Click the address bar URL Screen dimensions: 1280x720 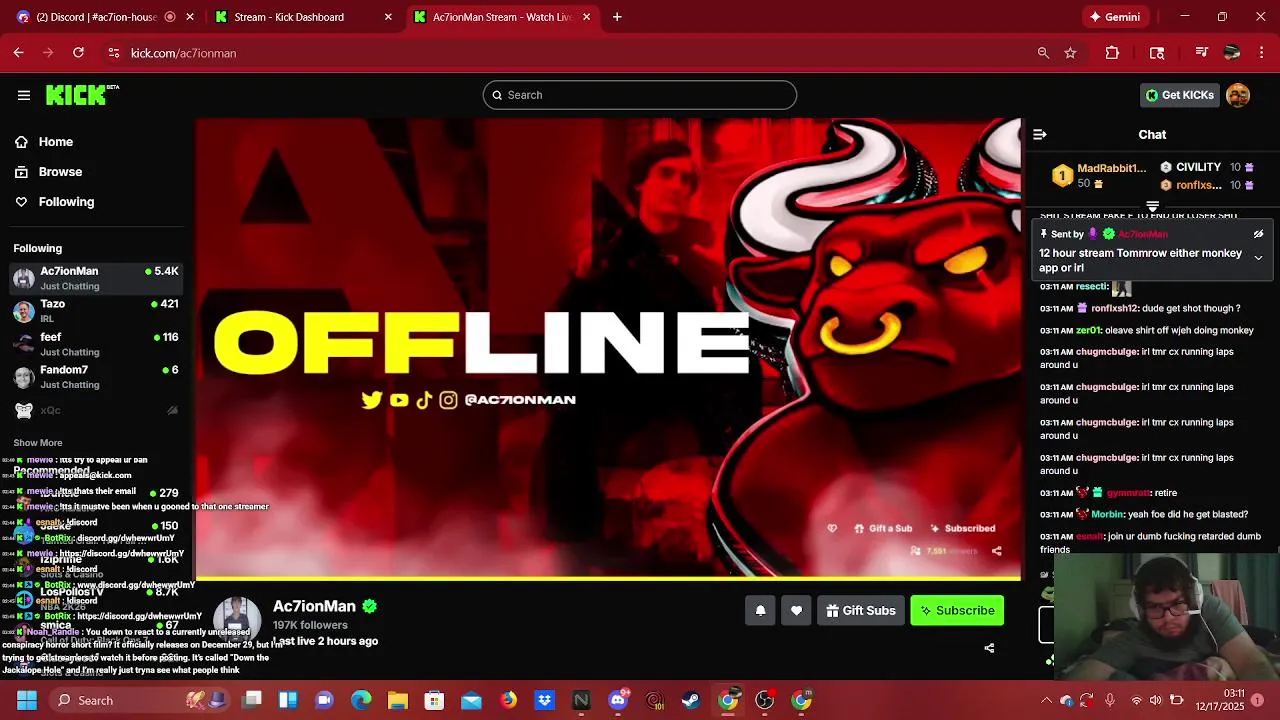(183, 53)
